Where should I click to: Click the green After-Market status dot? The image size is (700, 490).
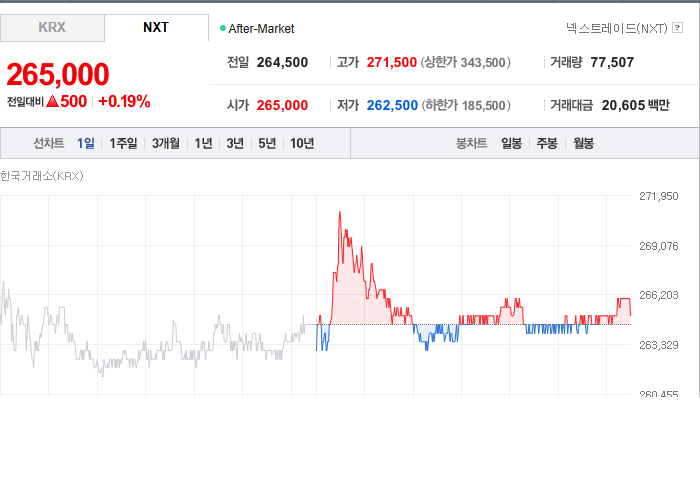tap(223, 29)
